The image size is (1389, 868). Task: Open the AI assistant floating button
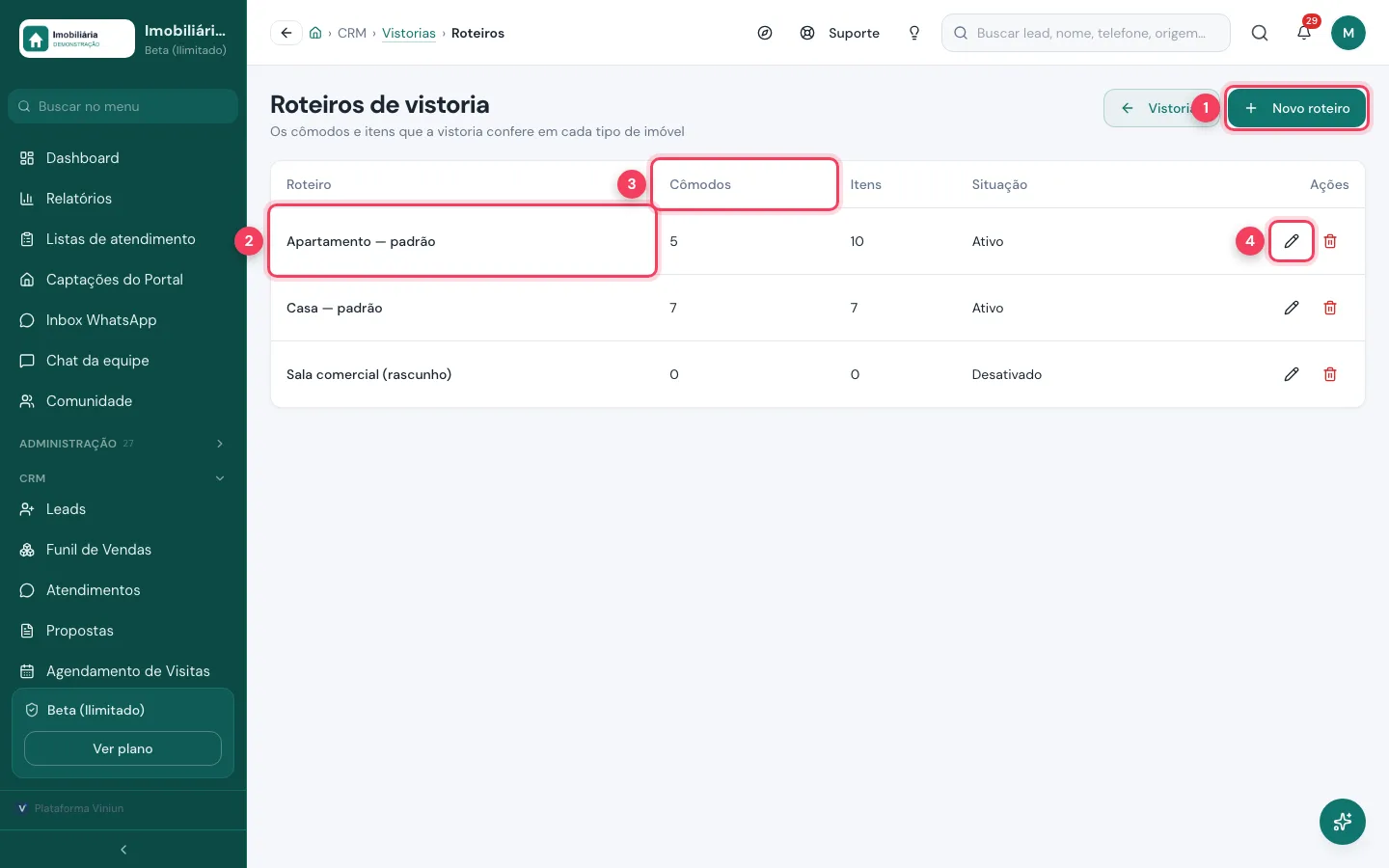(x=1343, y=822)
